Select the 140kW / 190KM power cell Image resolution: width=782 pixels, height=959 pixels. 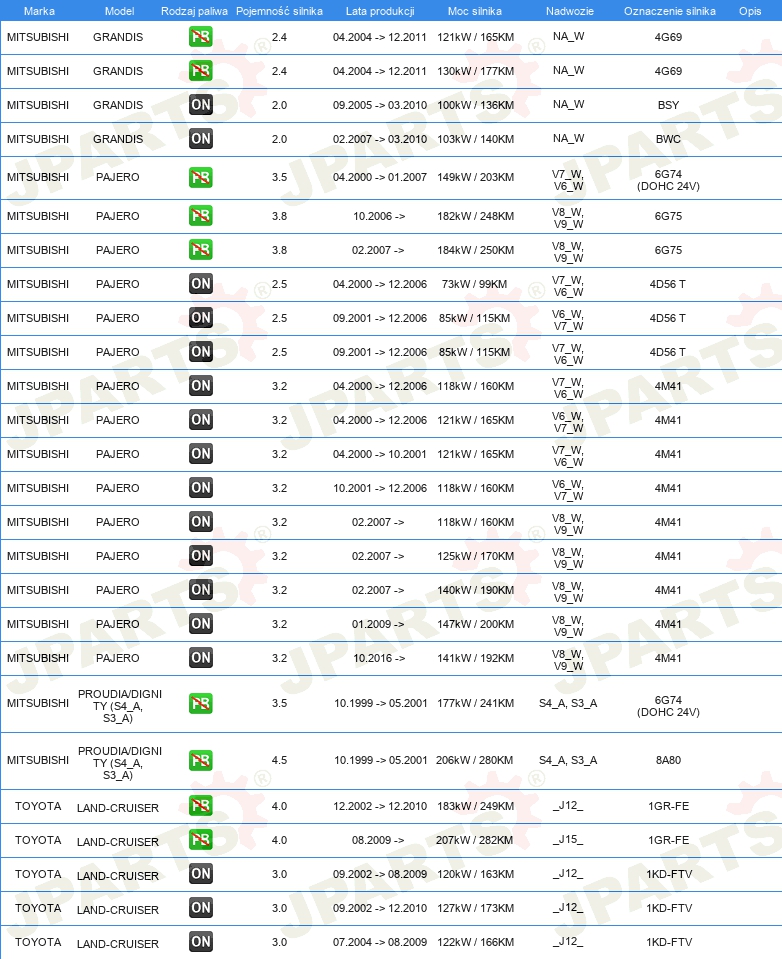click(475, 590)
